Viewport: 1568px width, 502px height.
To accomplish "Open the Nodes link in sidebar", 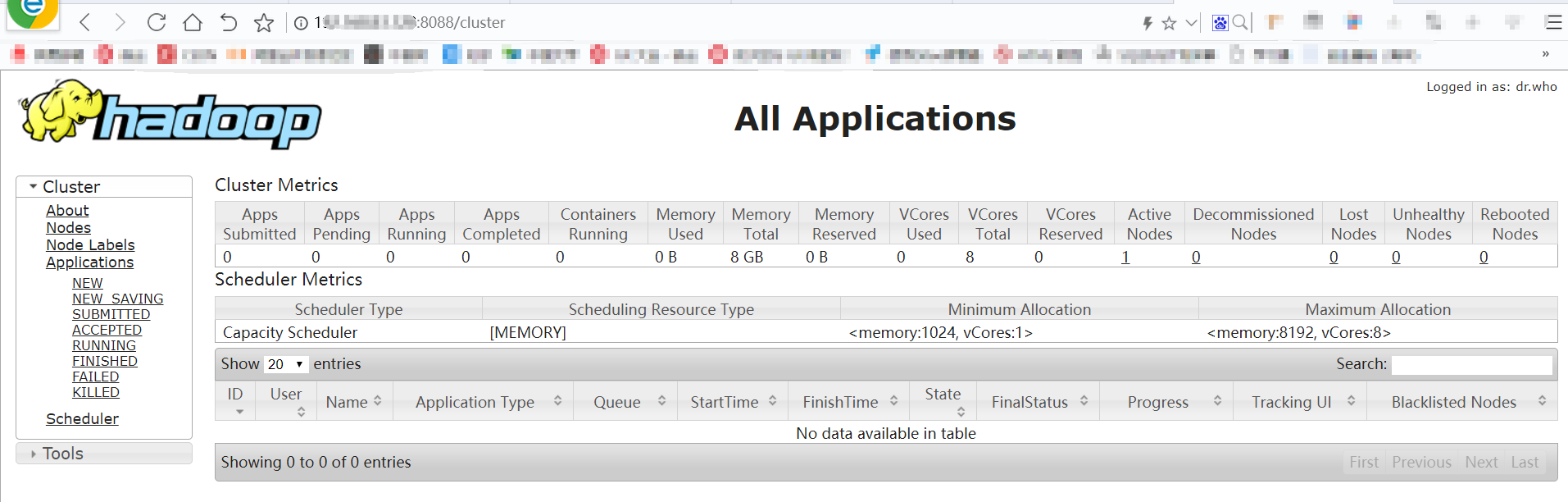I will (x=68, y=228).
